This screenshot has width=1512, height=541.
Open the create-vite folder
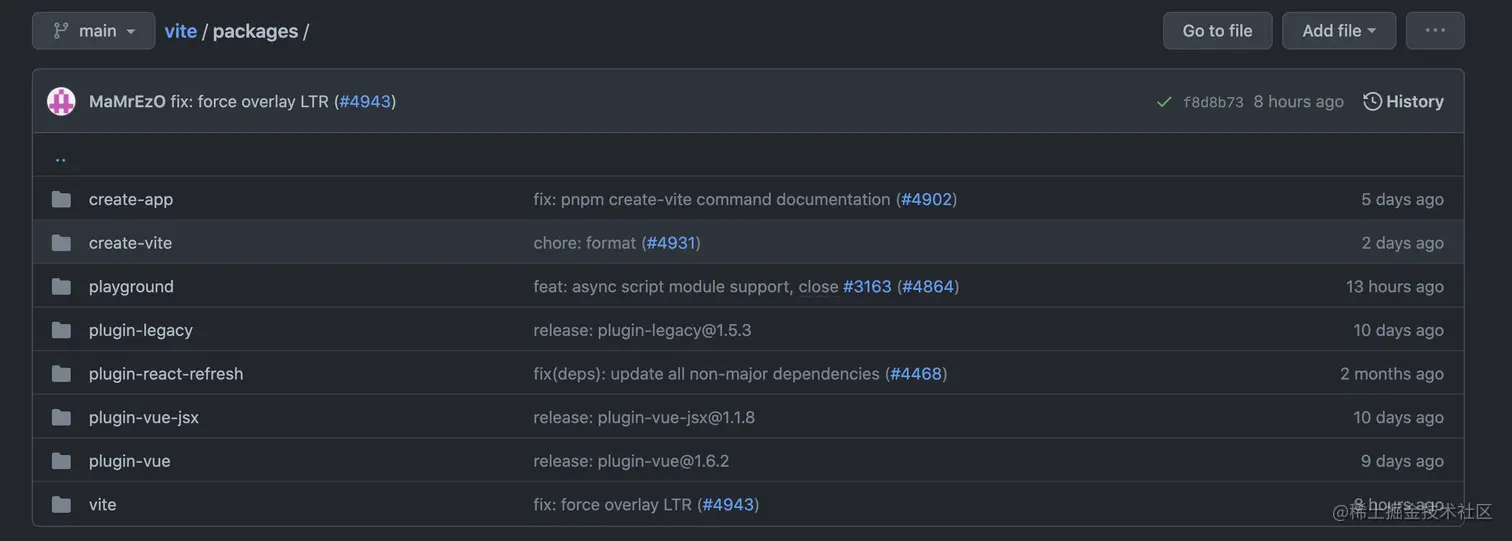130,243
